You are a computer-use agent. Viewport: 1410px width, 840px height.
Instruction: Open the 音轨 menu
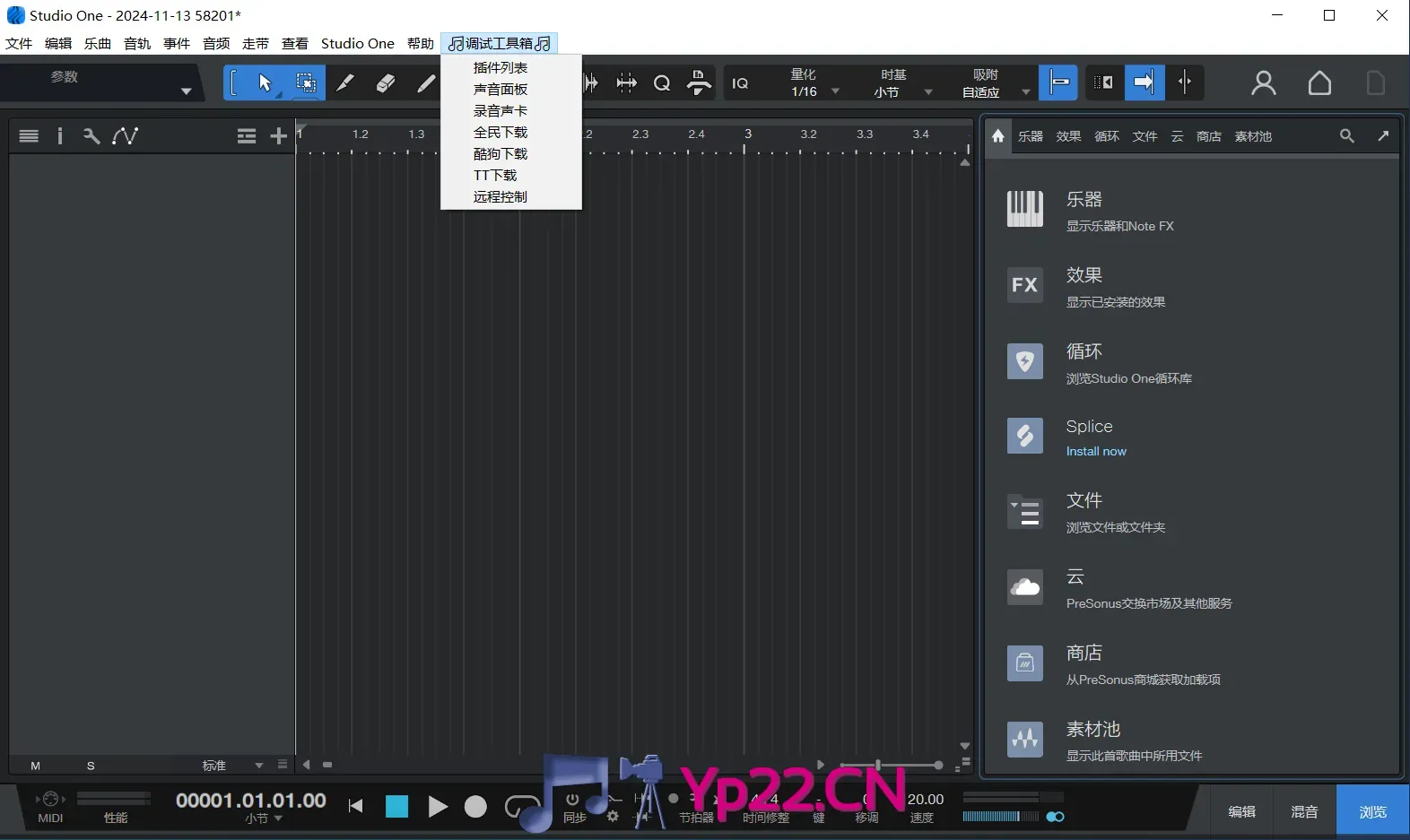click(137, 43)
